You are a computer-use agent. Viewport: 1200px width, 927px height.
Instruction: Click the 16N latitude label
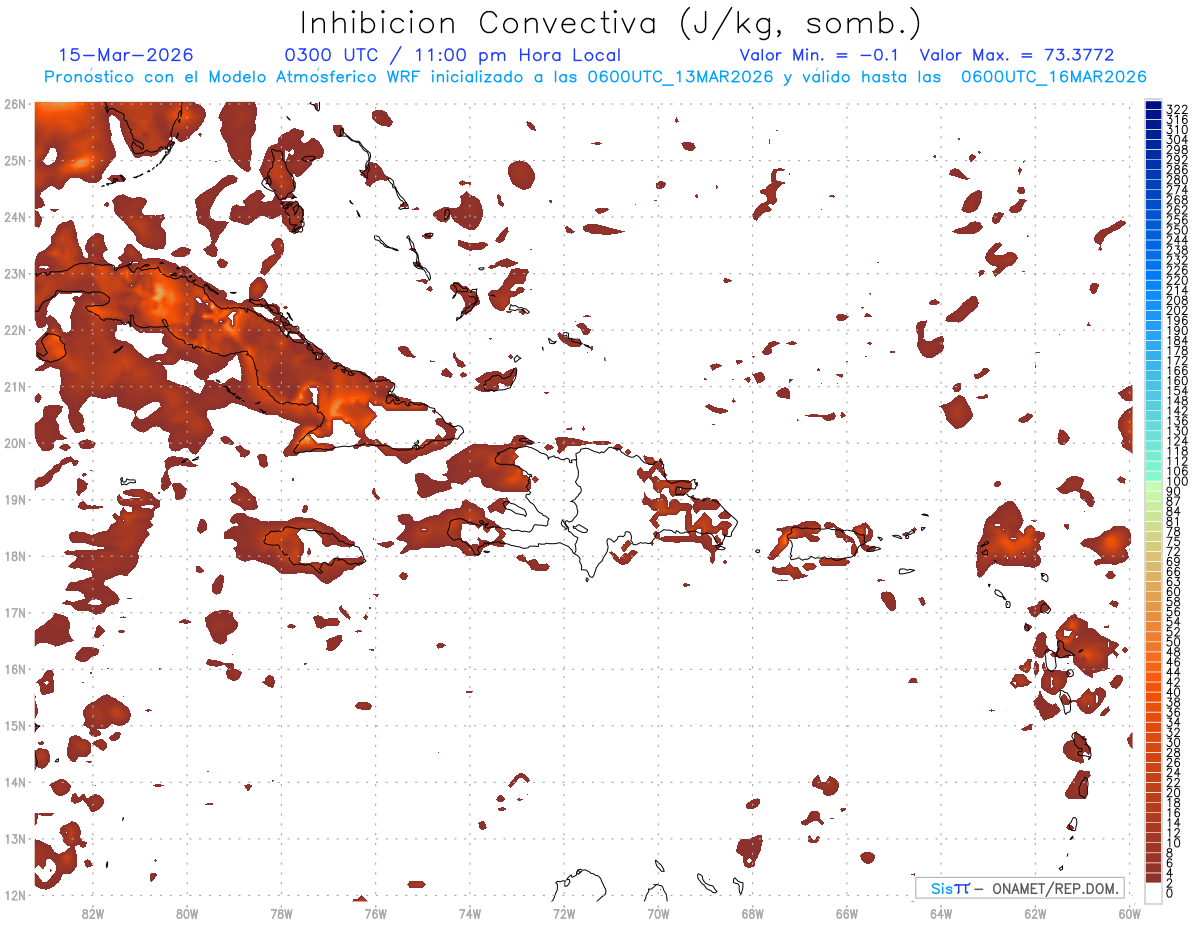click(14, 668)
